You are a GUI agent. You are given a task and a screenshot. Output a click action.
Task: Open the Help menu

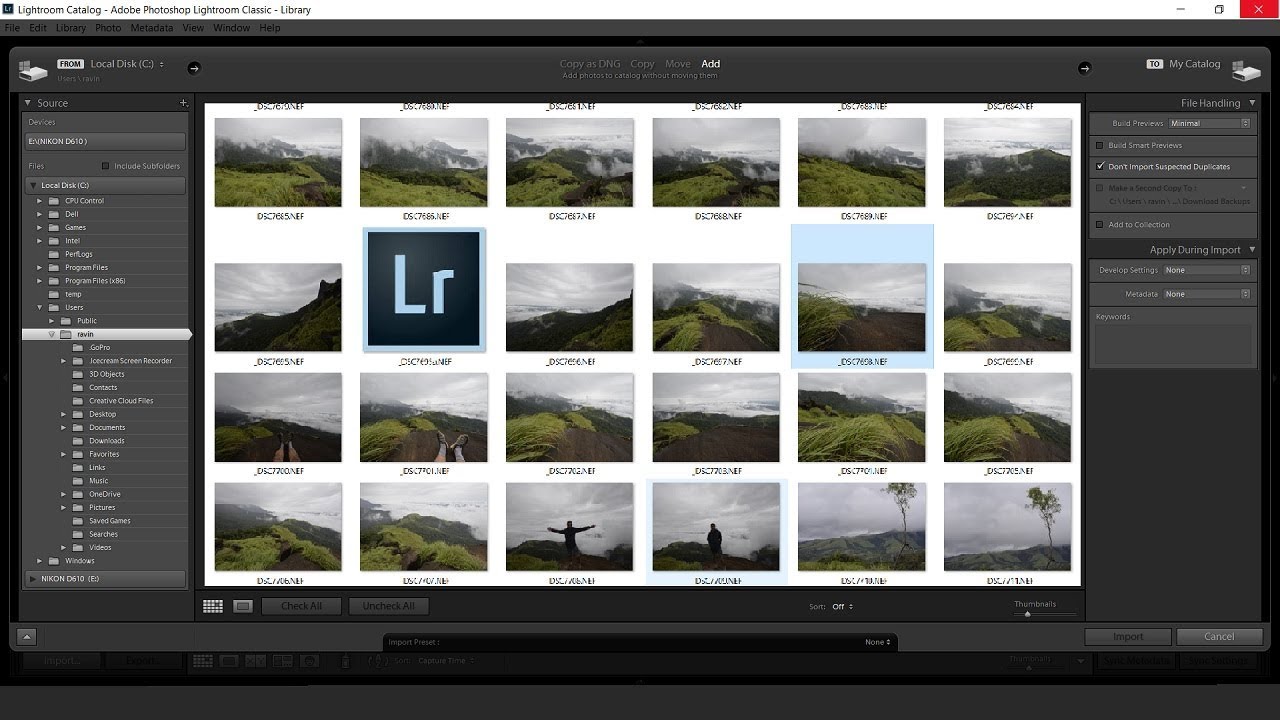270,28
